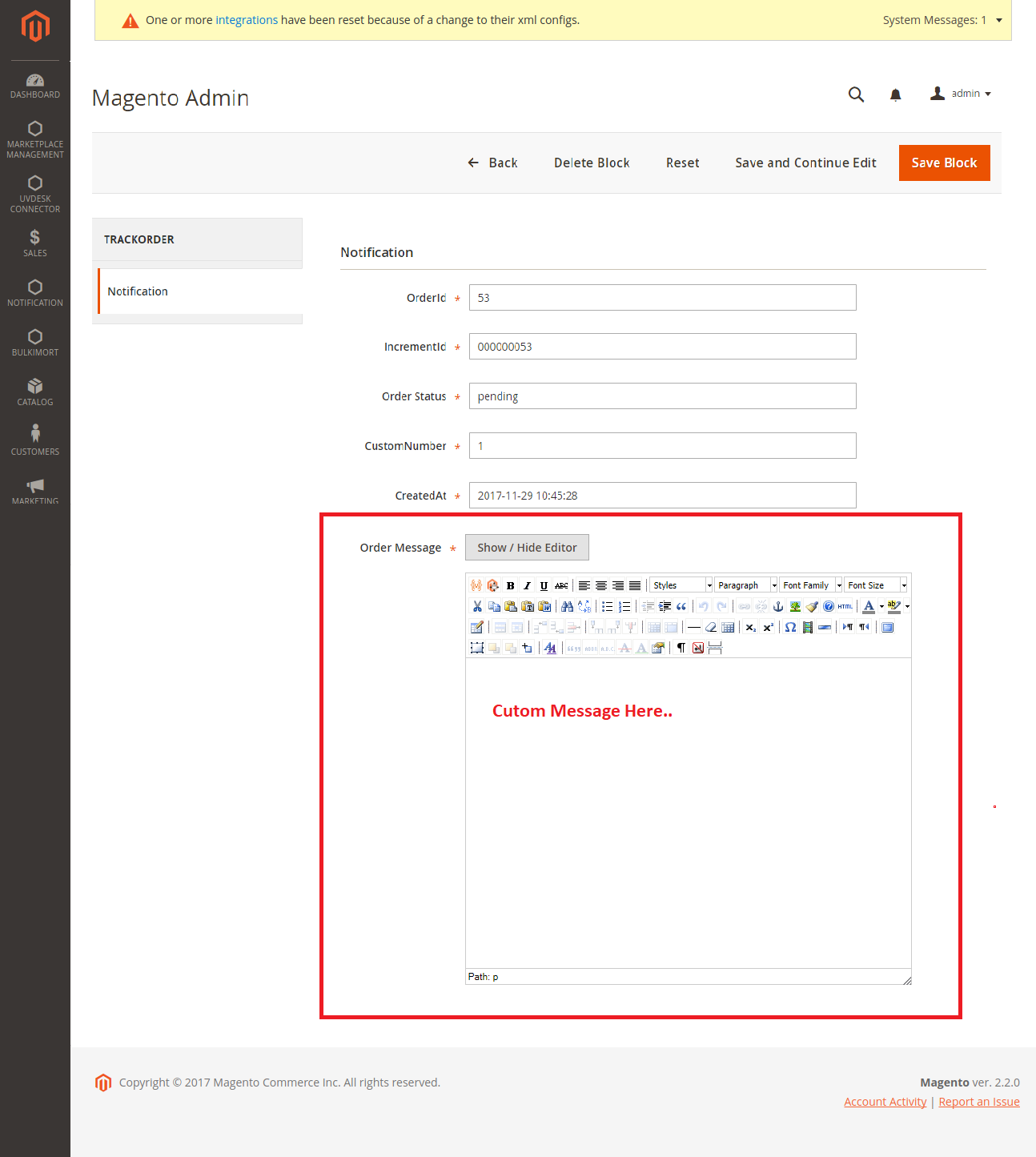Click the Subscript icon

(750, 628)
